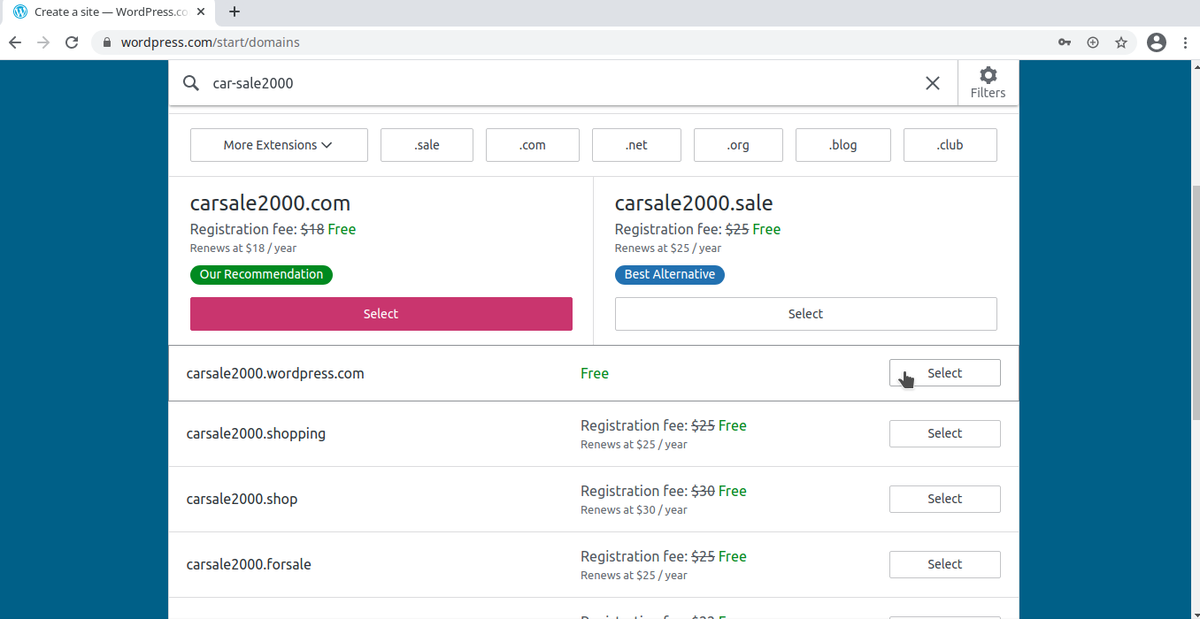This screenshot has width=1200, height=619.
Task: Click the search magnifier icon
Action: pyautogui.click(x=190, y=83)
